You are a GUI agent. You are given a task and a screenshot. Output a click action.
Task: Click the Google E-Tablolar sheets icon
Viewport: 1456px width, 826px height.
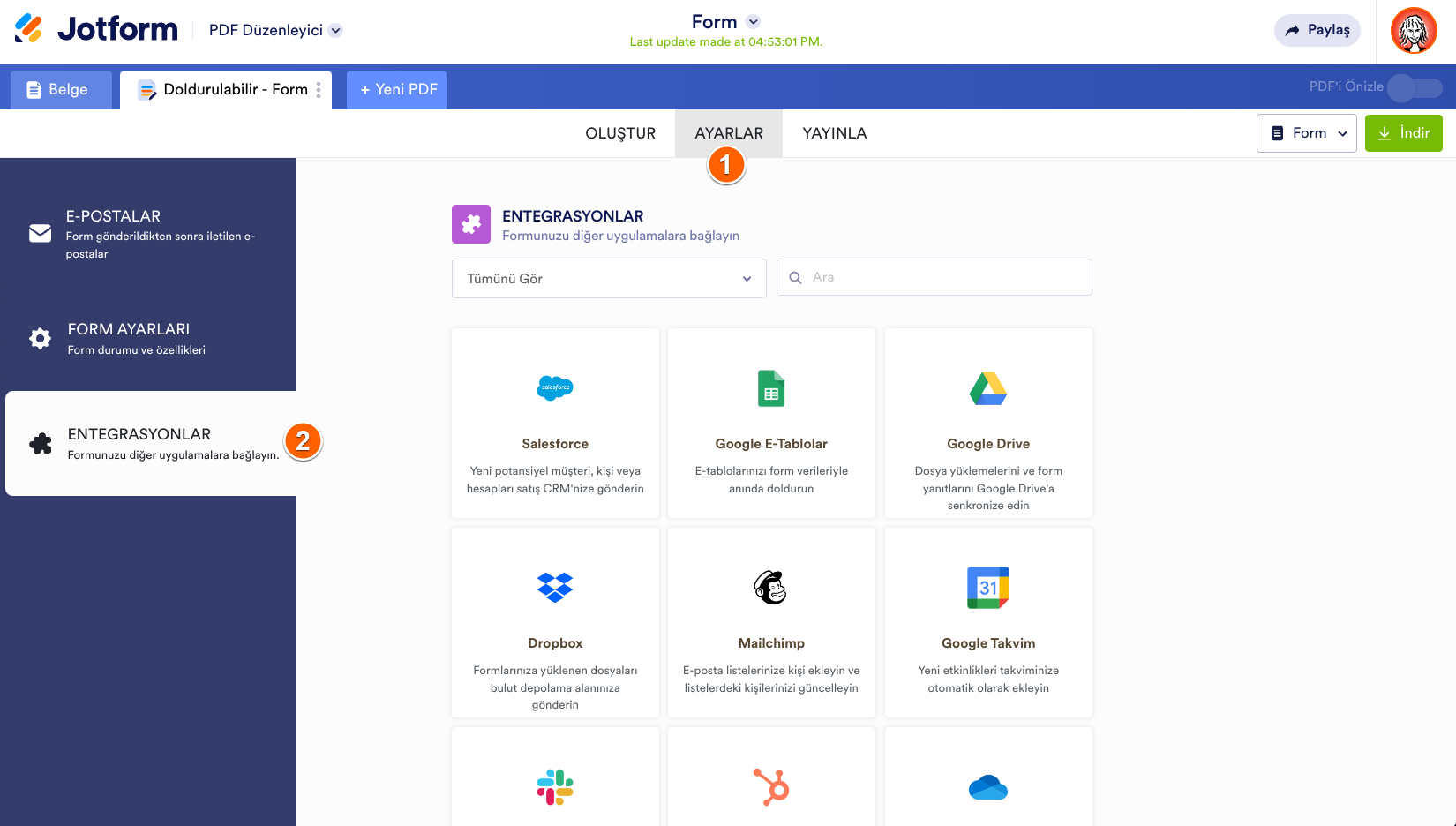click(x=771, y=388)
